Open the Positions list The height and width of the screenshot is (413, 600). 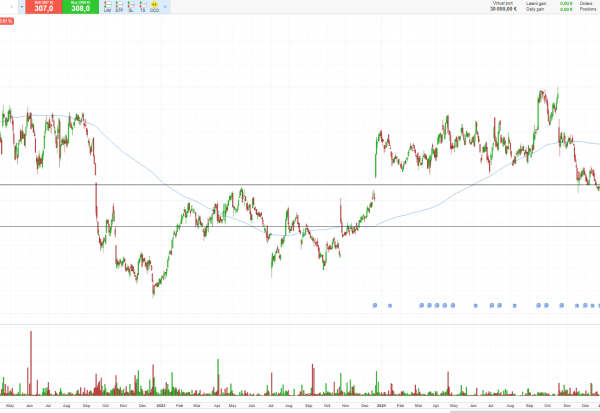click(586, 10)
